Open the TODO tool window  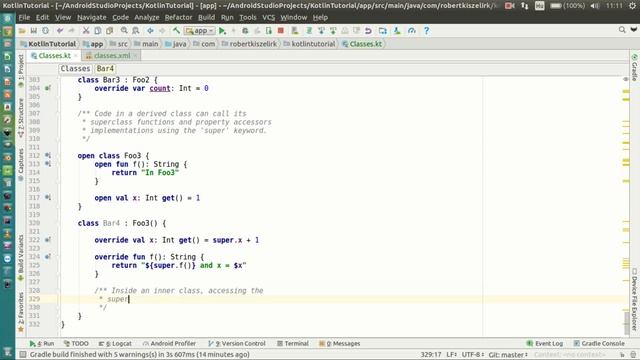76,344
